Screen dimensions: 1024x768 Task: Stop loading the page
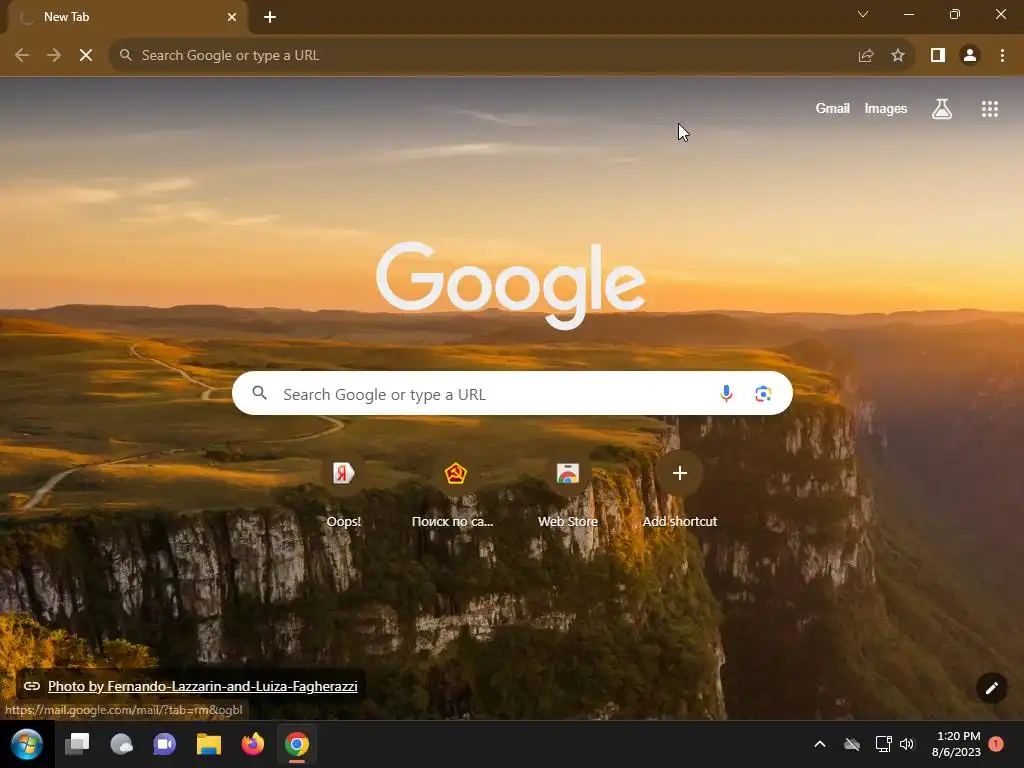click(86, 56)
